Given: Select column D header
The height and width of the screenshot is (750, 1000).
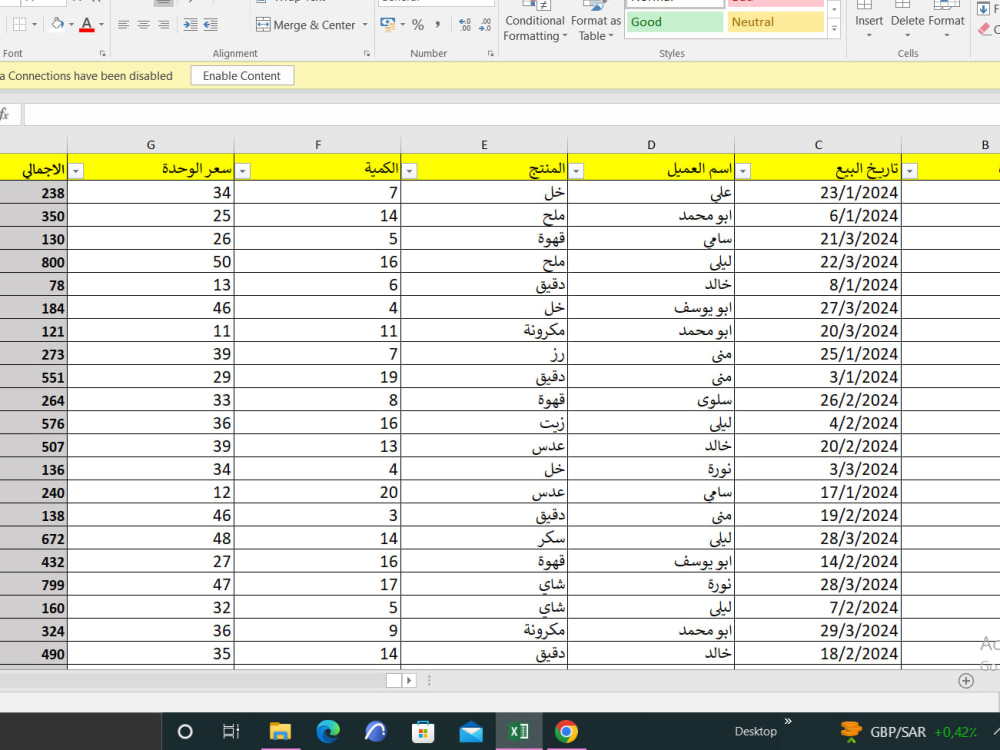Looking at the screenshot, I should pyautogui.click(x=651, y=145).
